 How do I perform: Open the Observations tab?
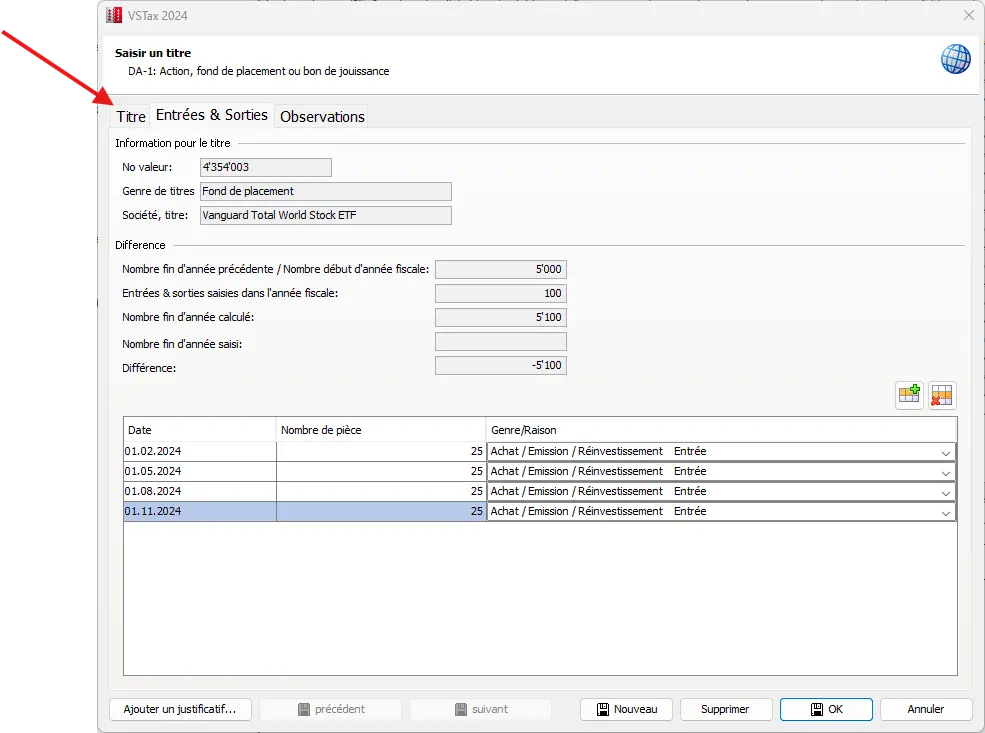322,117
